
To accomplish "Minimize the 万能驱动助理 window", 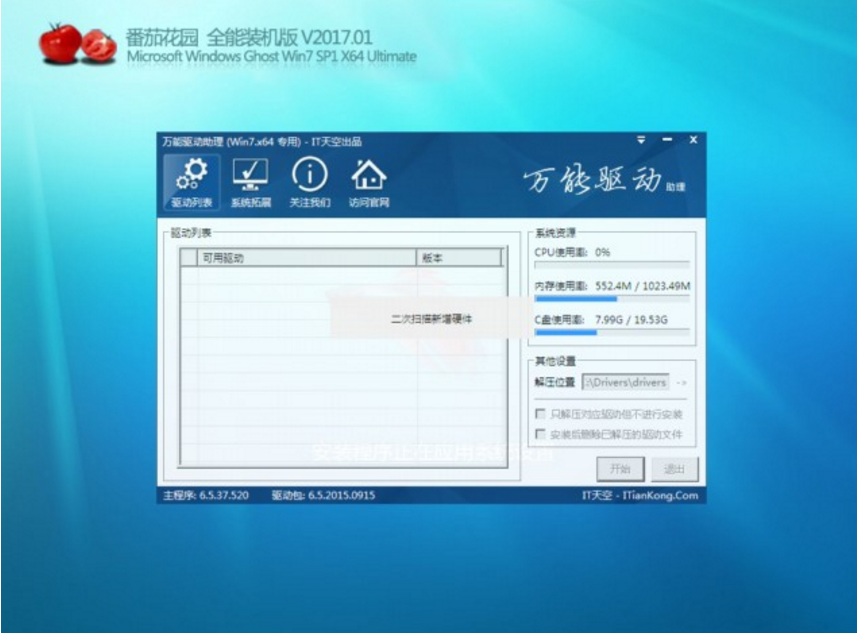I will pos(667,140).
